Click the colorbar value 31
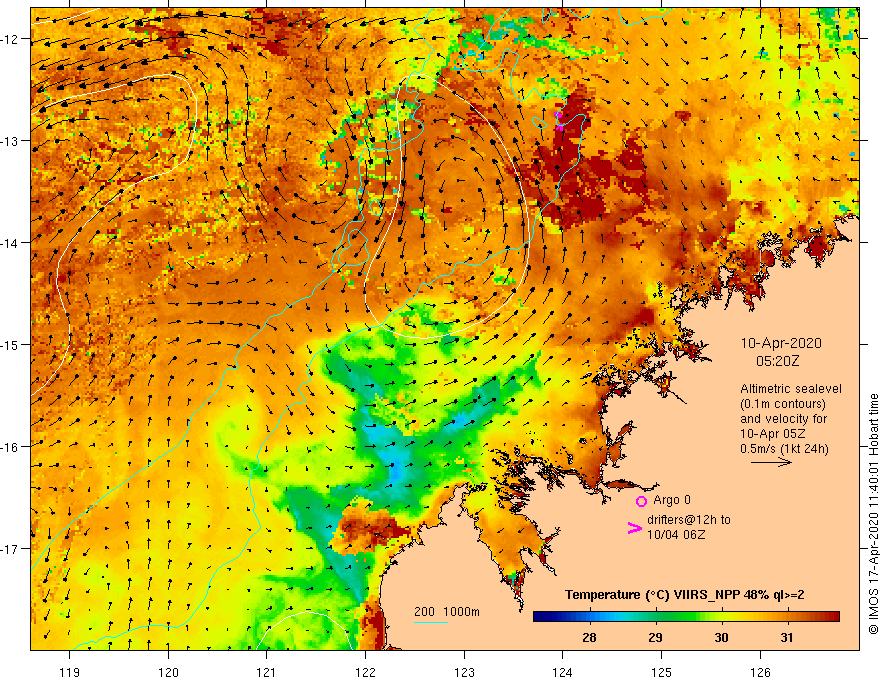This screenshot has height=680, width=880. pos(787,637)
